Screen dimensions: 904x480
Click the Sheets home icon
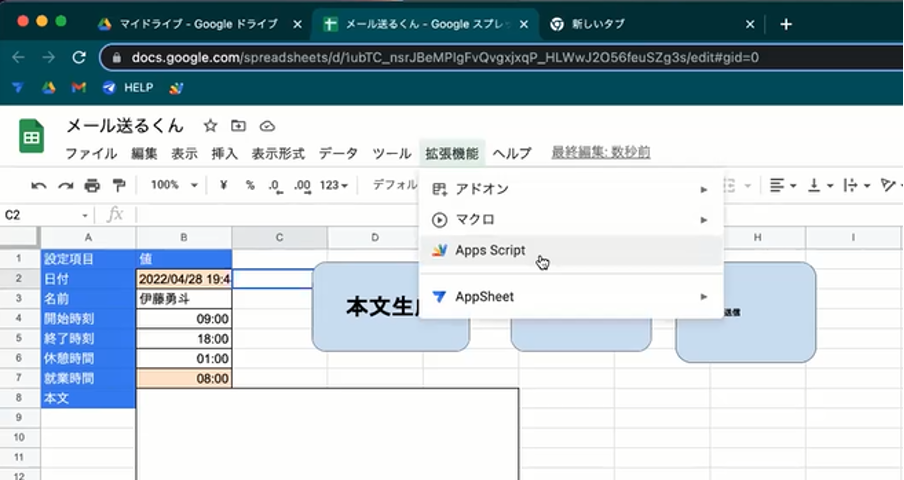[x=32, y=137]
